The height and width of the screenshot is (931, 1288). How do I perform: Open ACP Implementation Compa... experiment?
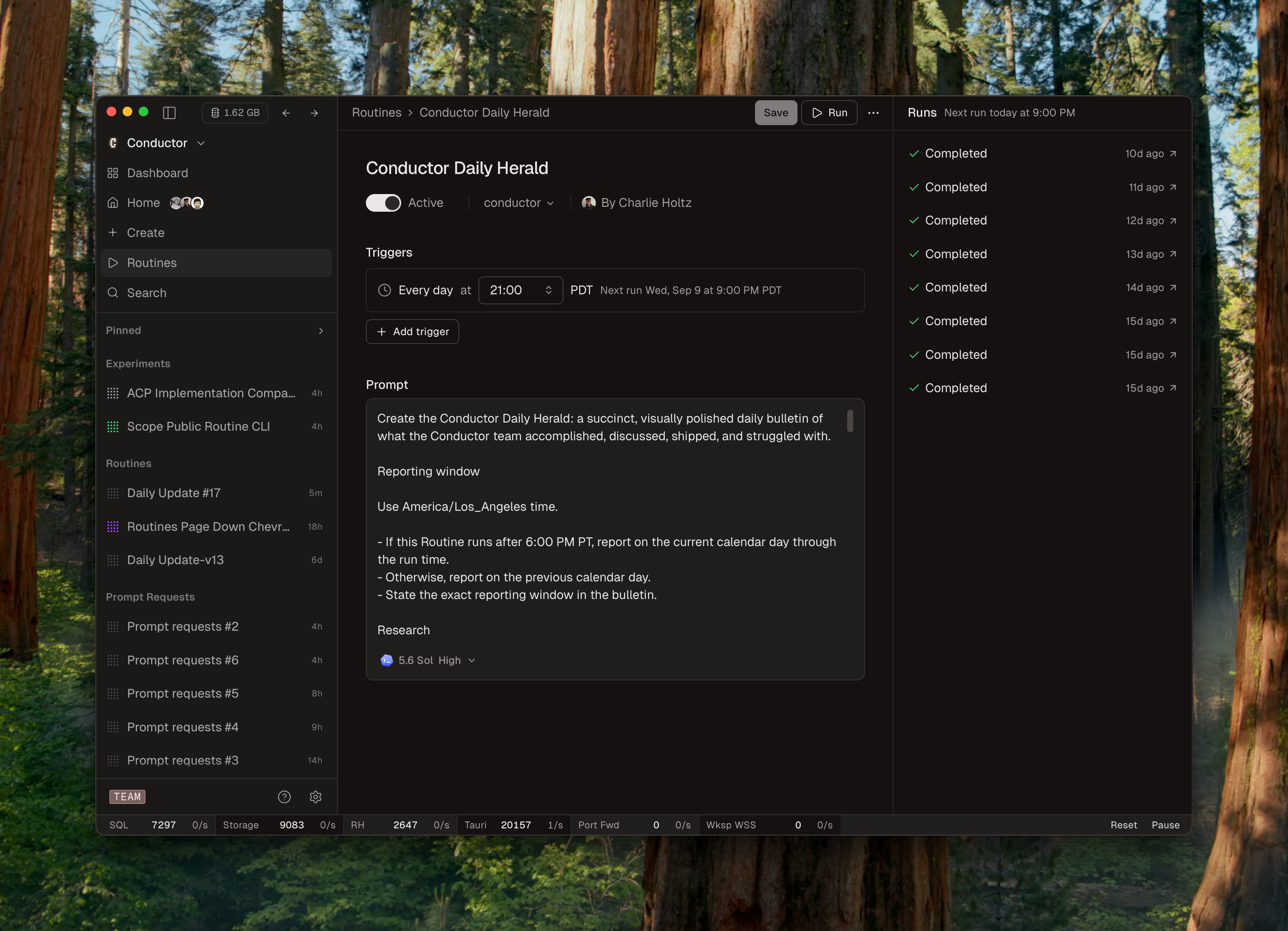pos(216,393)
